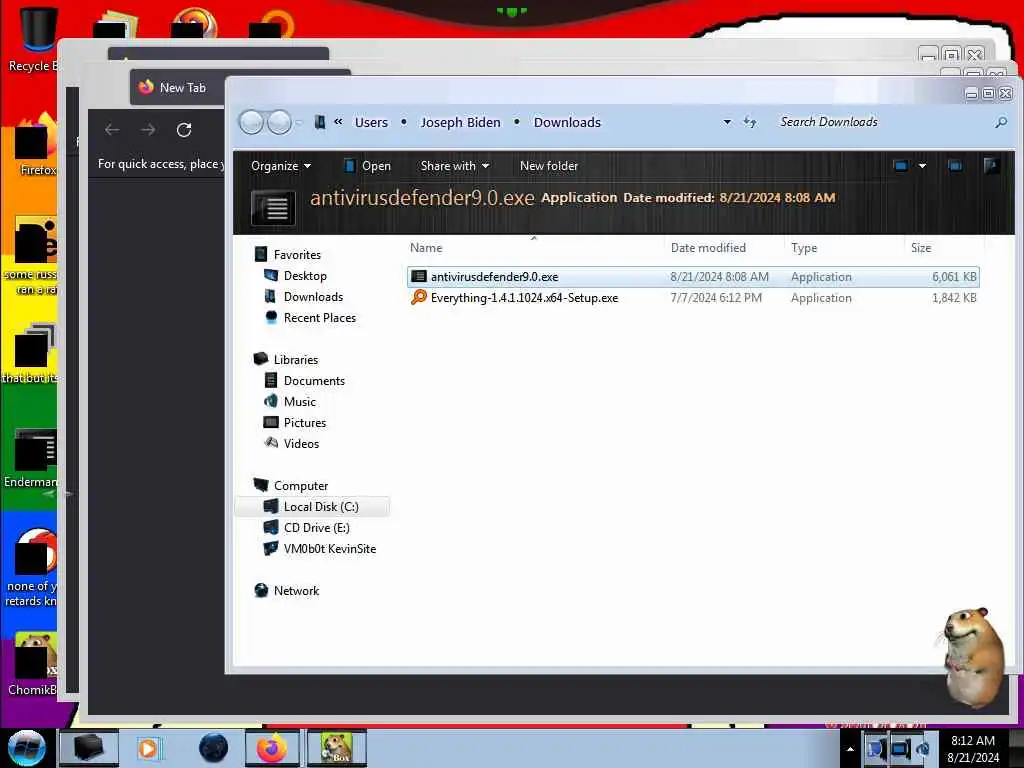The height and width of the screenshot is (768, 1024).
Task: Click Libraries in the navigation pane
Action: (x=296, y=360)
